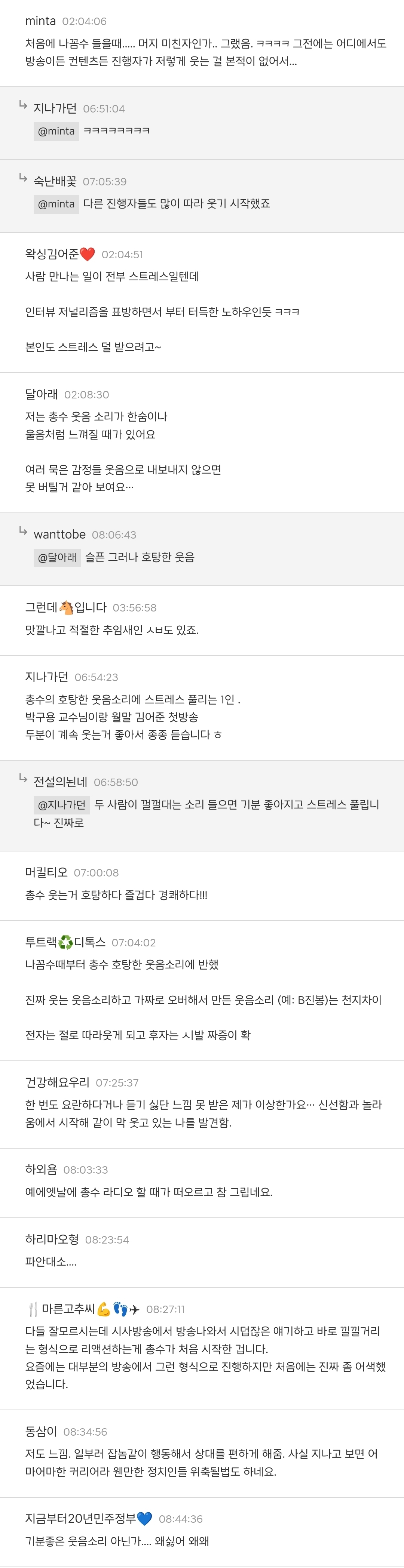Click the horse emoji in the 그런데 username

coord(66,607)
